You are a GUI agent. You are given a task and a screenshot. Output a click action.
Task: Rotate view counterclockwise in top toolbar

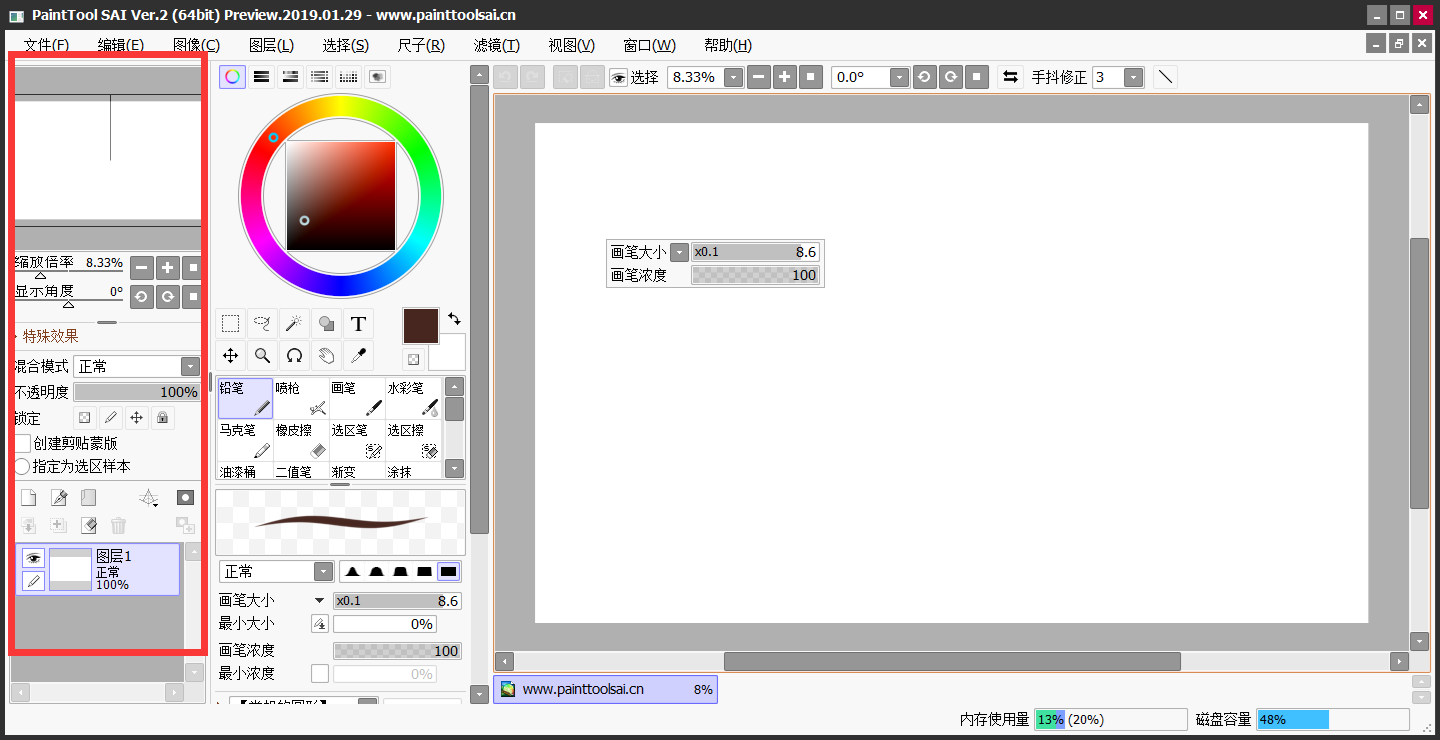point(925,77)
